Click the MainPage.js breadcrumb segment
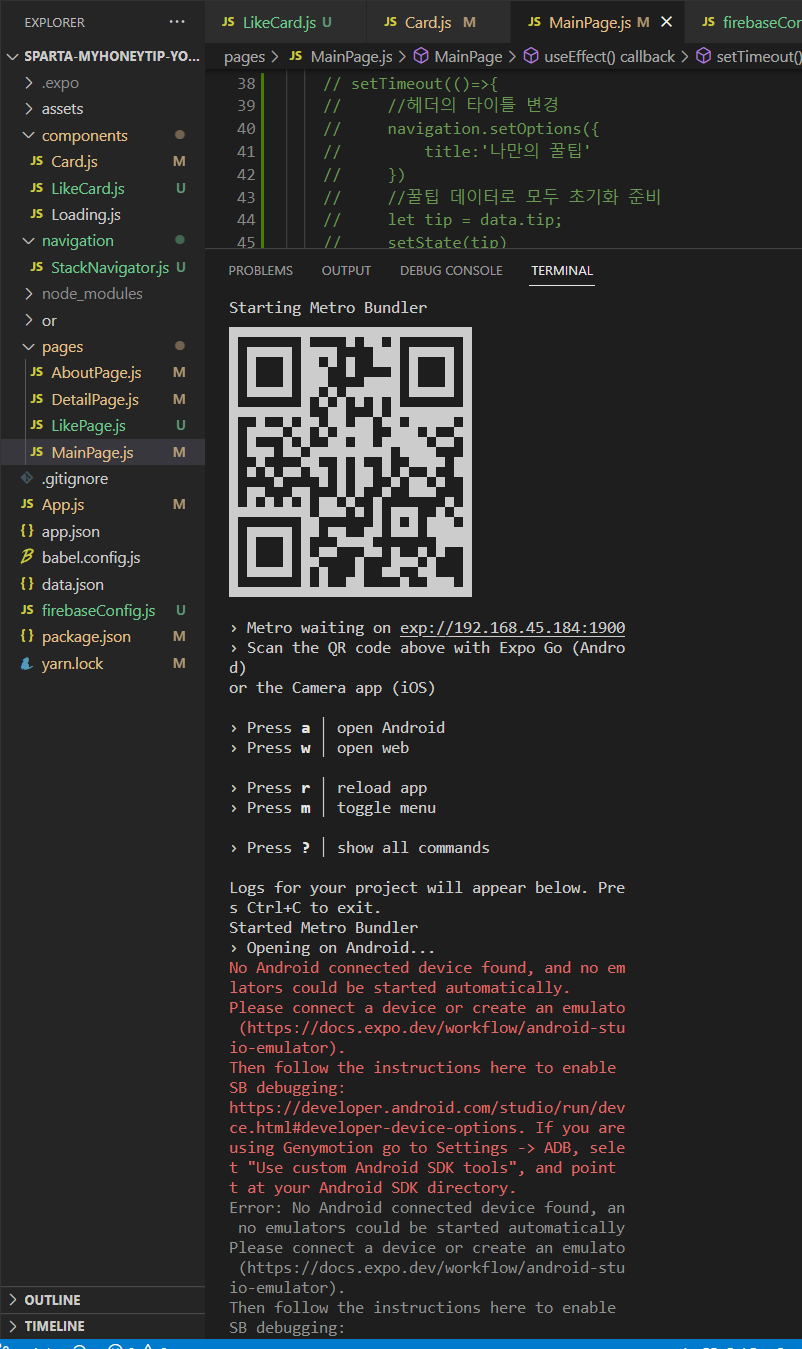 tap(340, 57)
